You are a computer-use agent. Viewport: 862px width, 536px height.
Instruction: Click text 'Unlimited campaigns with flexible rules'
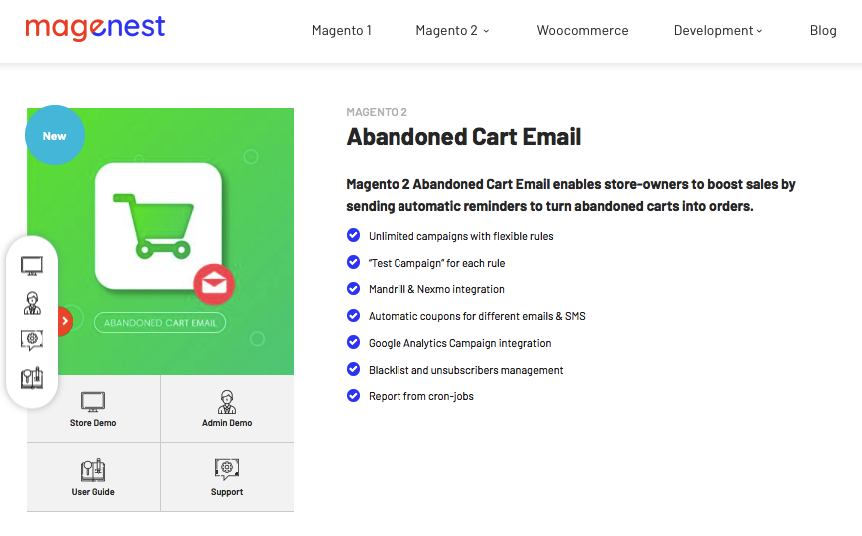[461, 236]
